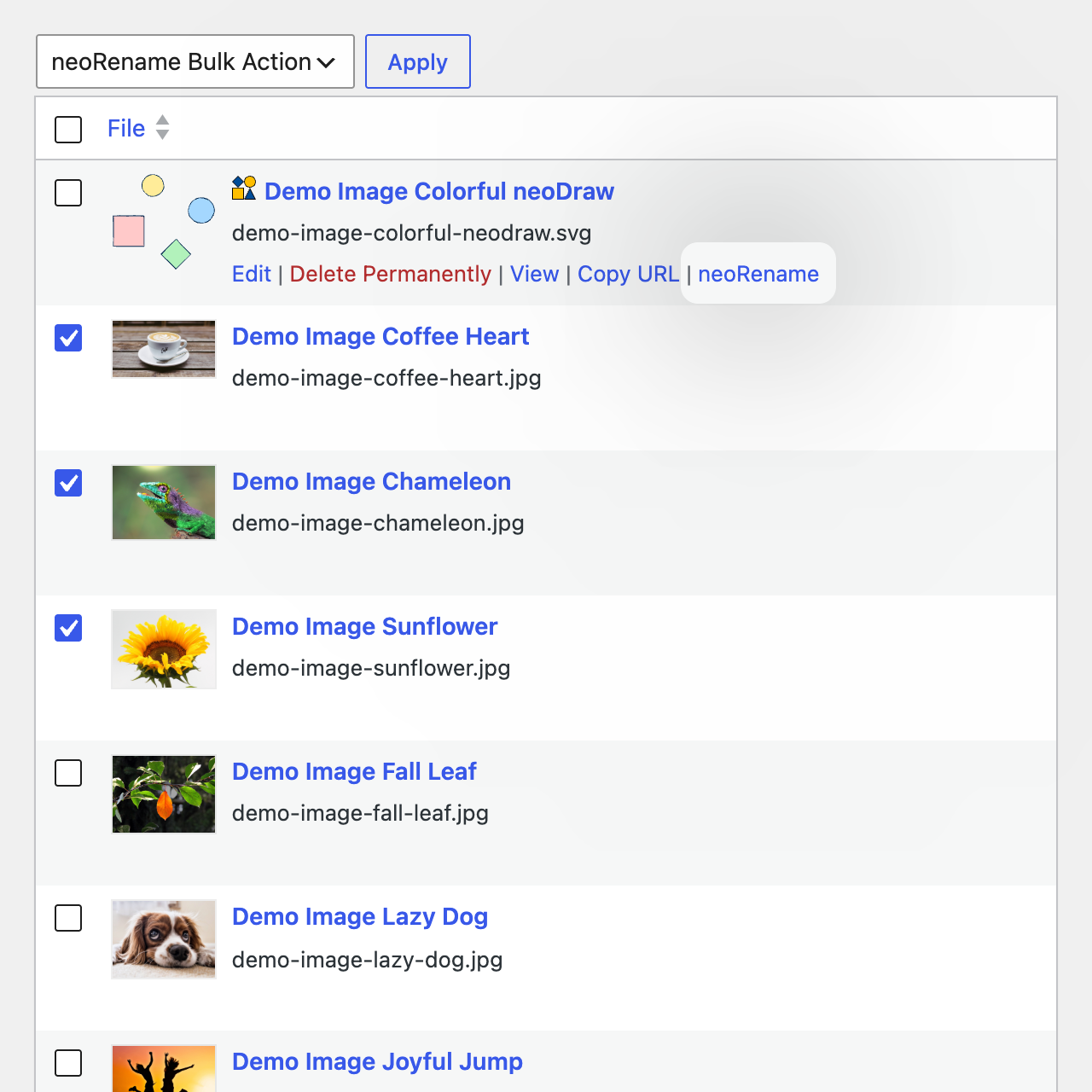1092x1092 pixels.
Task: Sort the list by File column
Action: tap(126, 128)
